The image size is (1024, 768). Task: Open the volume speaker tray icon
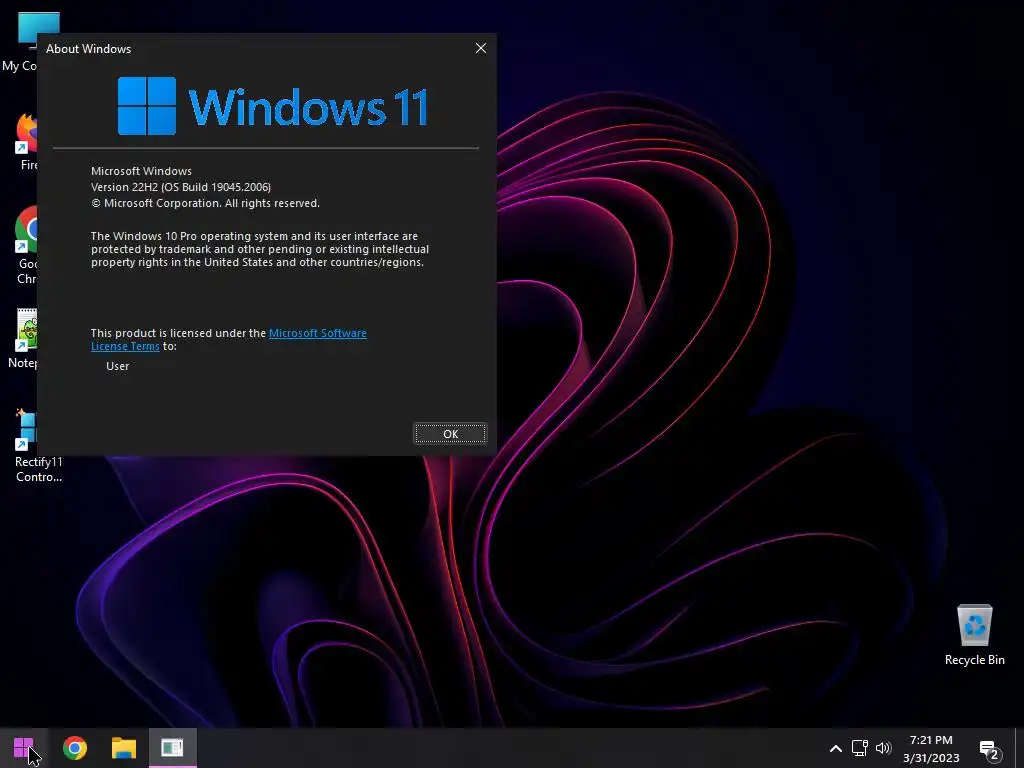pos(884,748)
